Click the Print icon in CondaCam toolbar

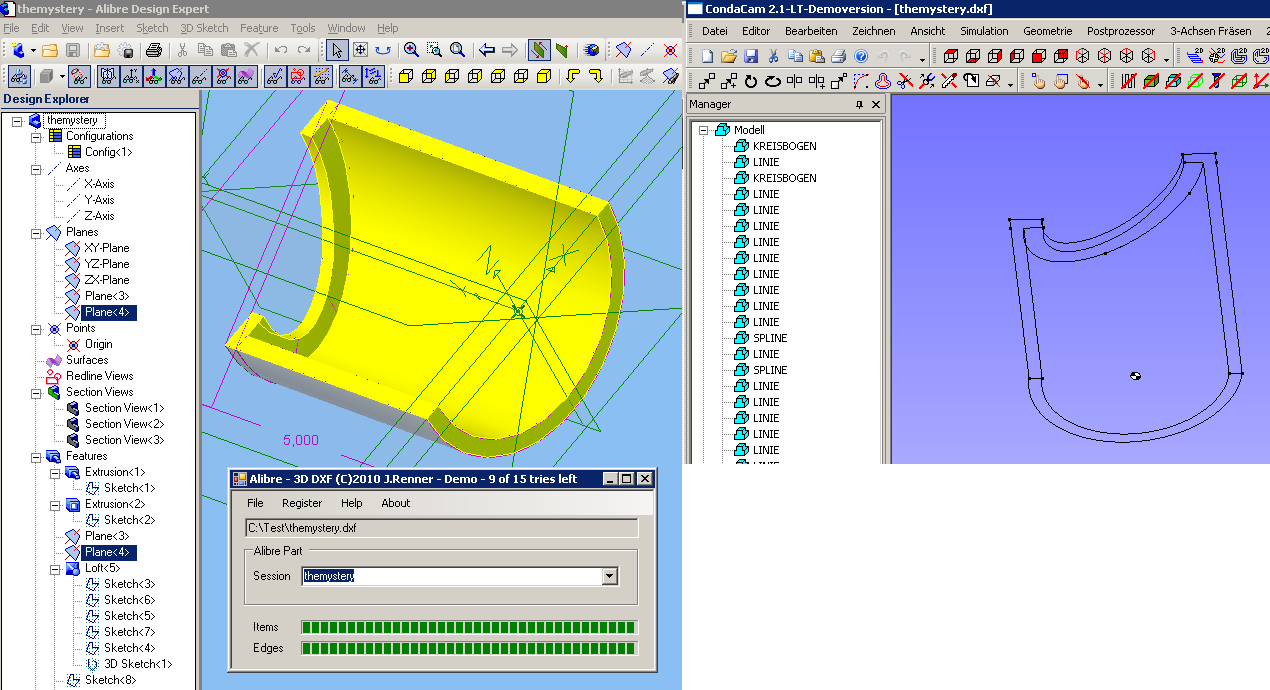(x=839, y=56)
